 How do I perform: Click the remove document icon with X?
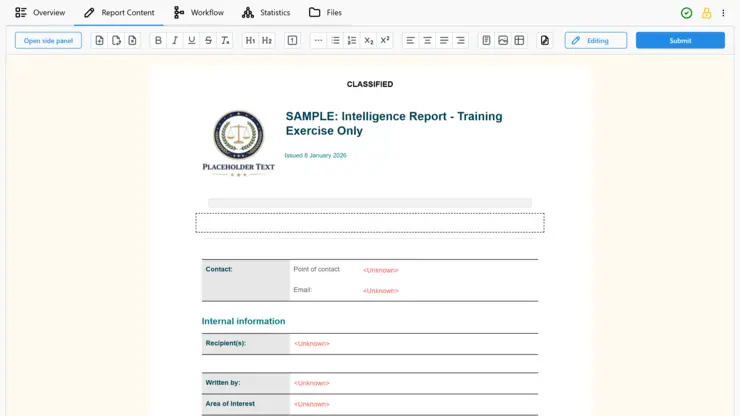click(x=132, y=41)
